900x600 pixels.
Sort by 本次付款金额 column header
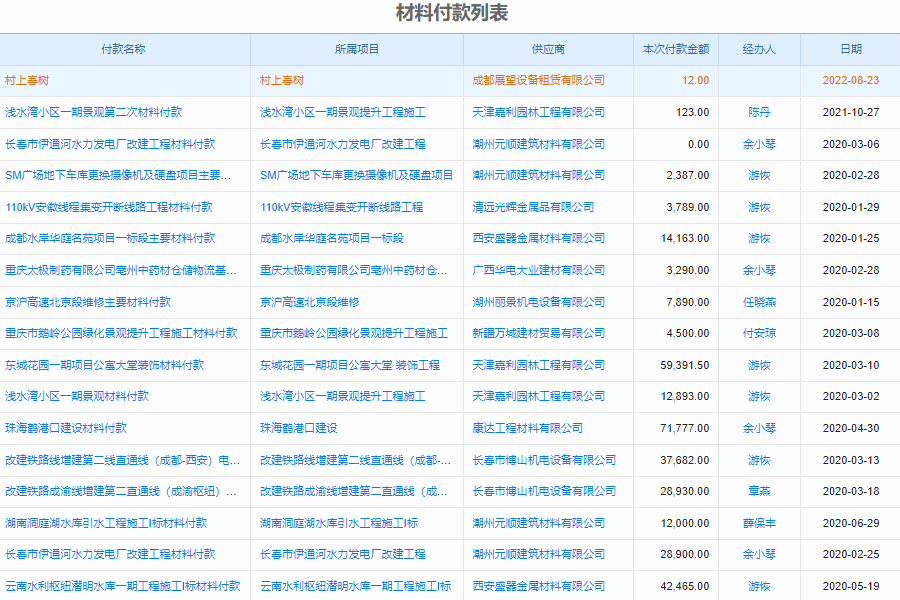tap(676, 49)
